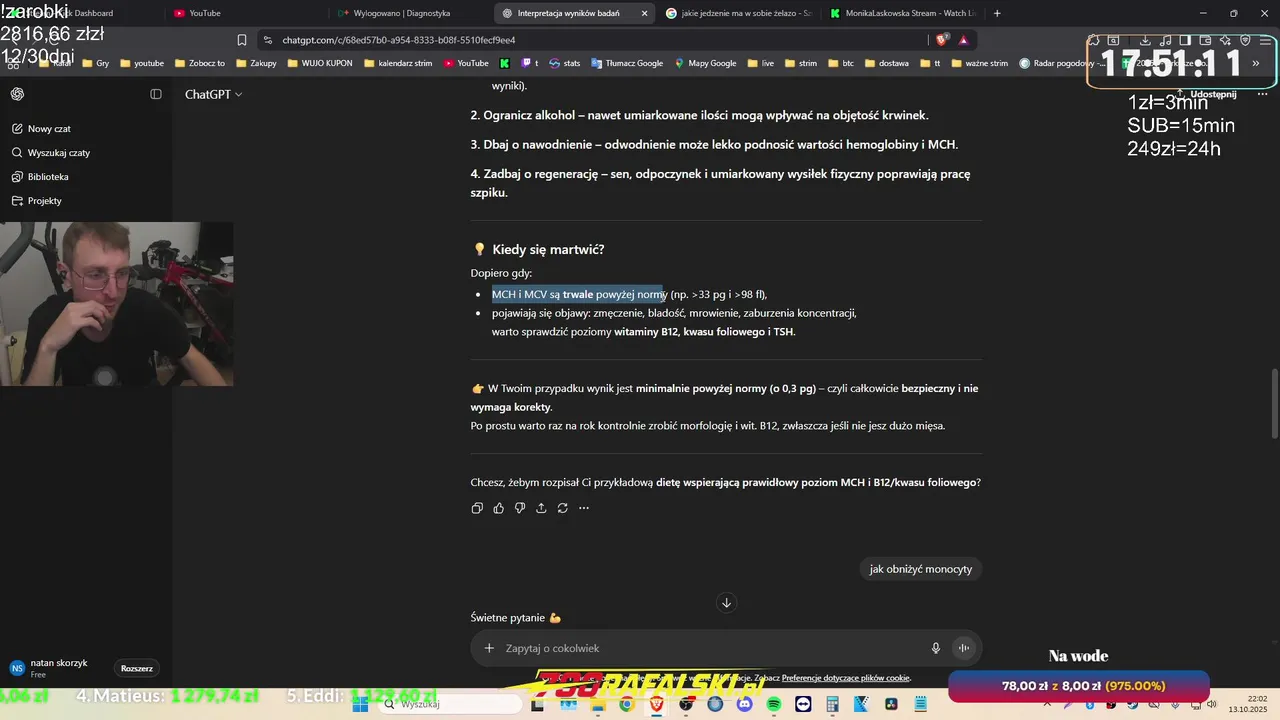This screenshot has width=1280, height=720.
Task: Open Spotify from the taskbar
Action: tap(774, 704)
